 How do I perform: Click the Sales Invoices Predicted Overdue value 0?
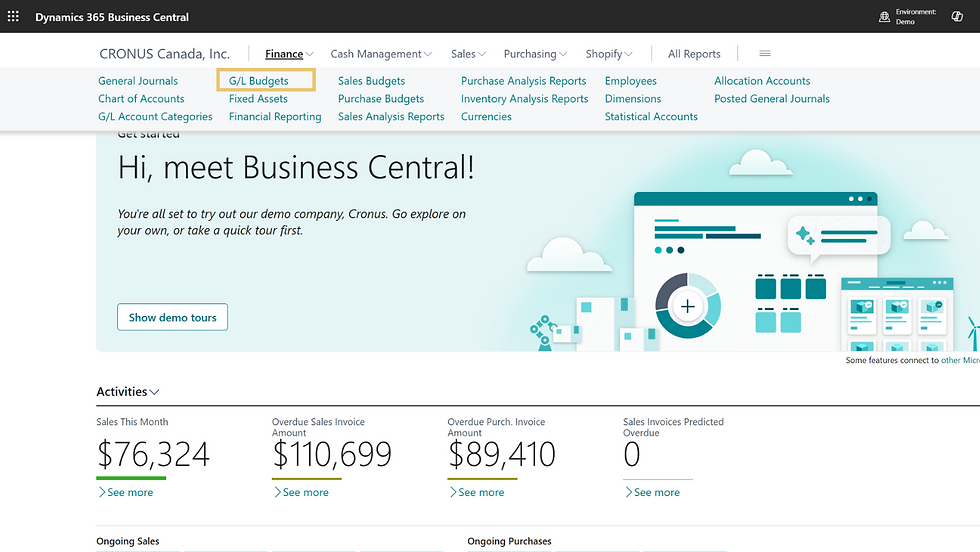632,454
